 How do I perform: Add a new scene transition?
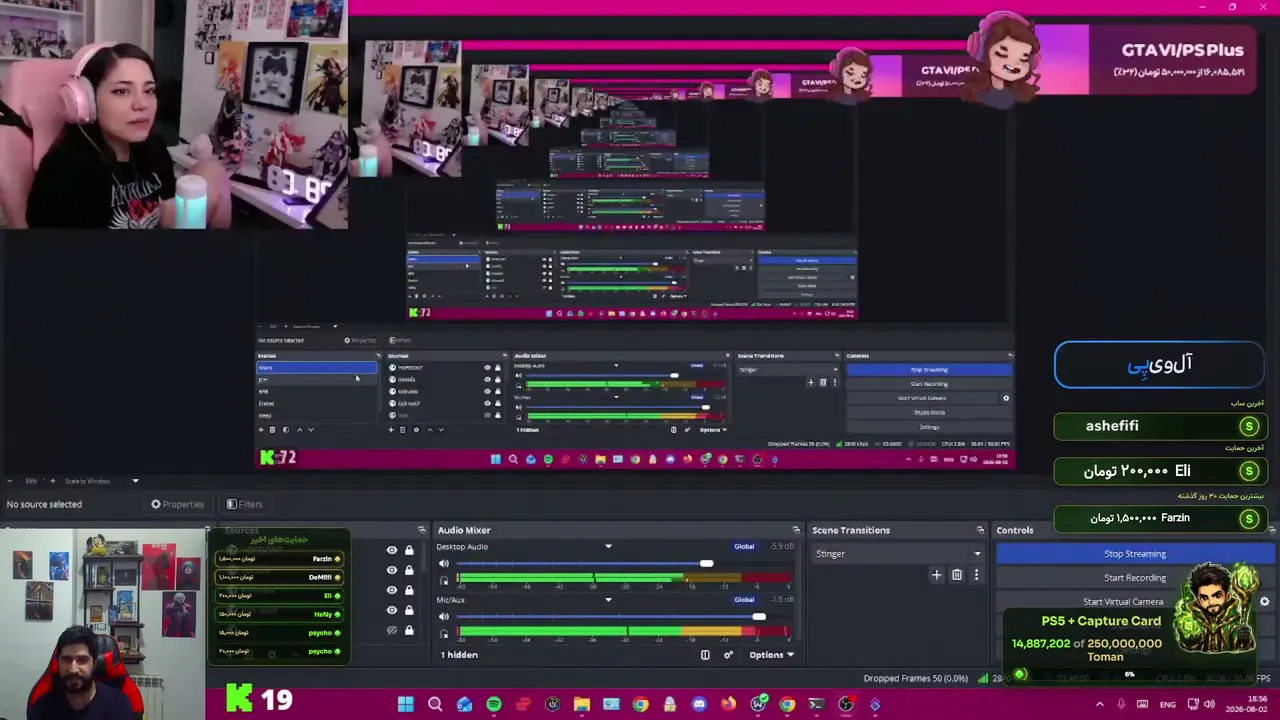[936, 575]
